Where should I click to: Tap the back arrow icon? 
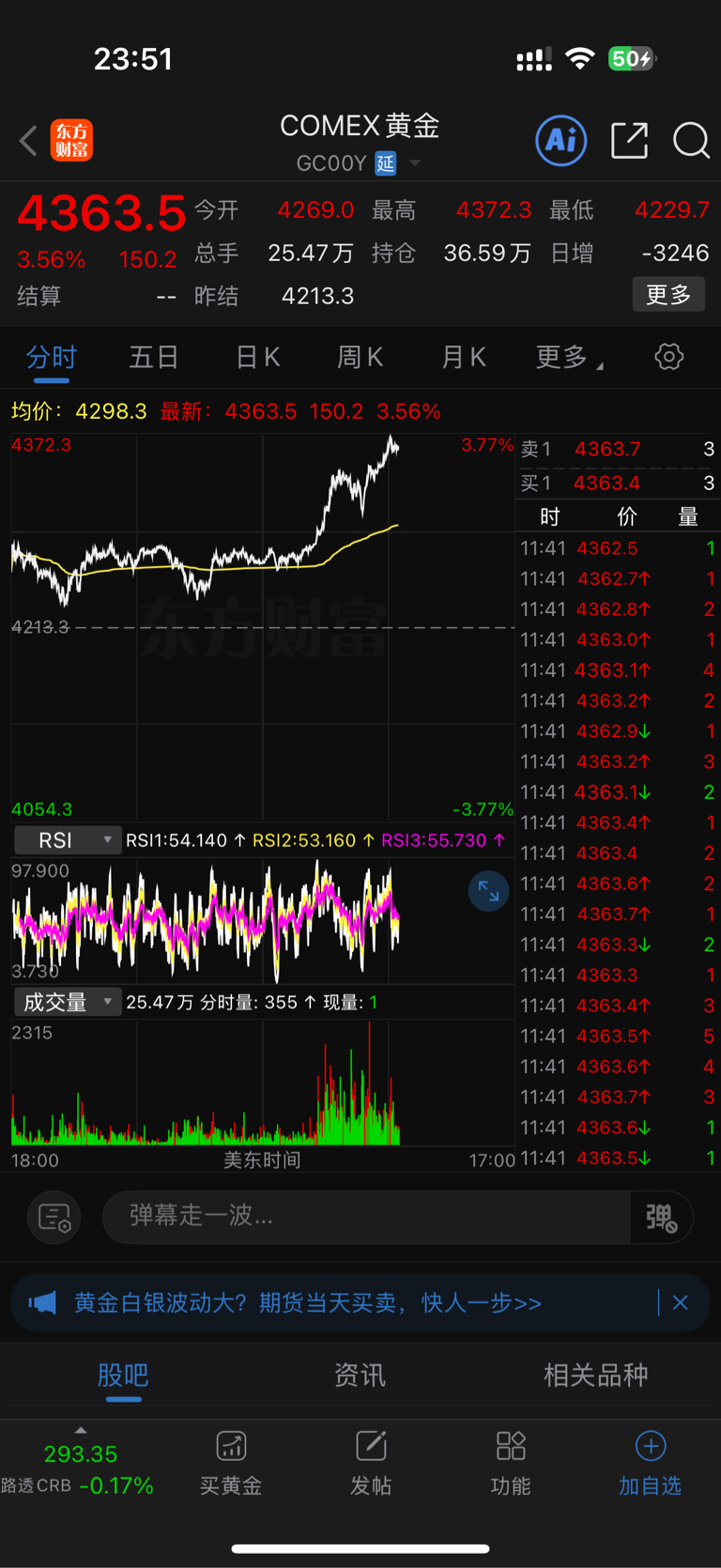(28, 141)
